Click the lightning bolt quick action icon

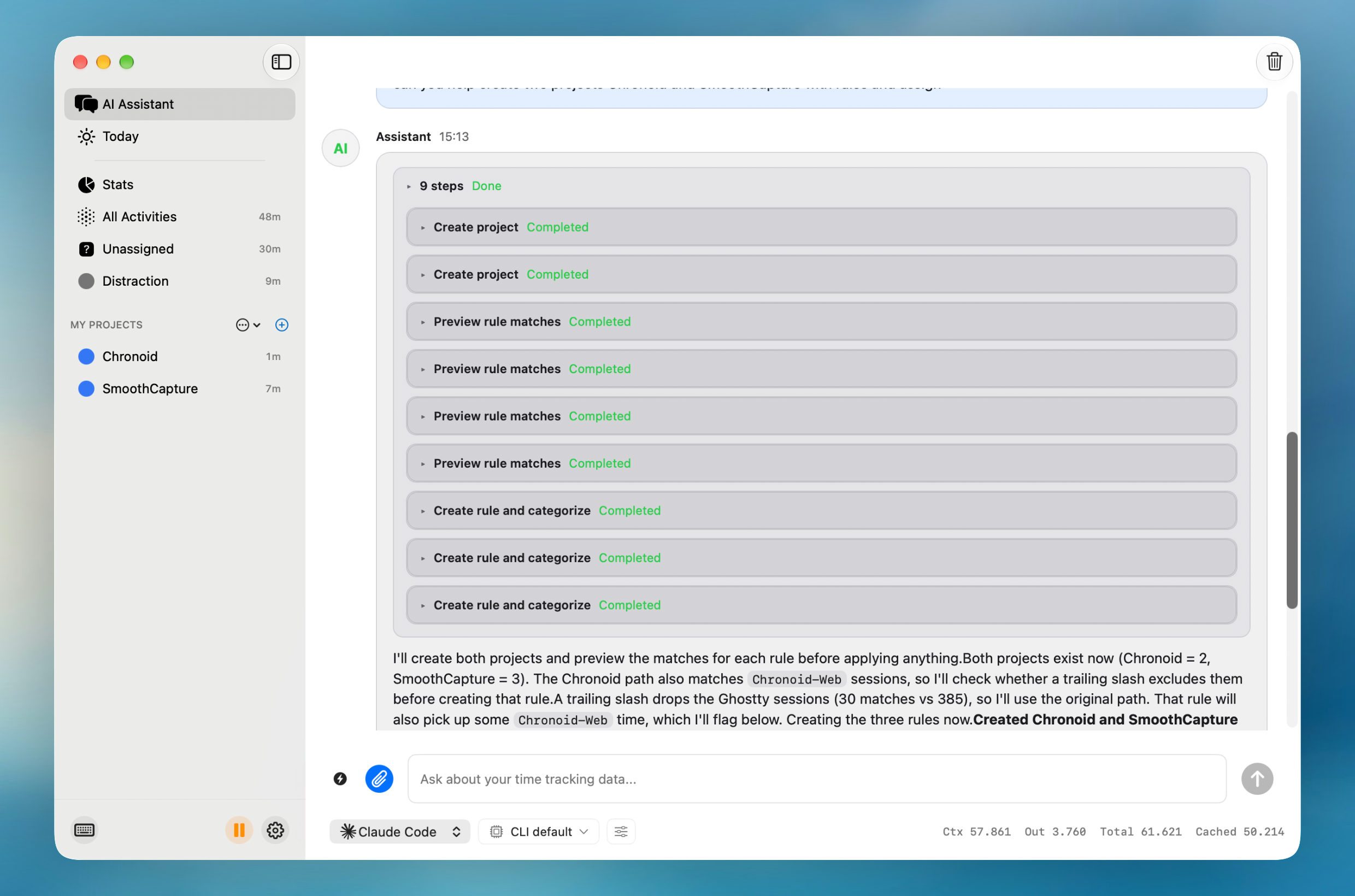340,779
